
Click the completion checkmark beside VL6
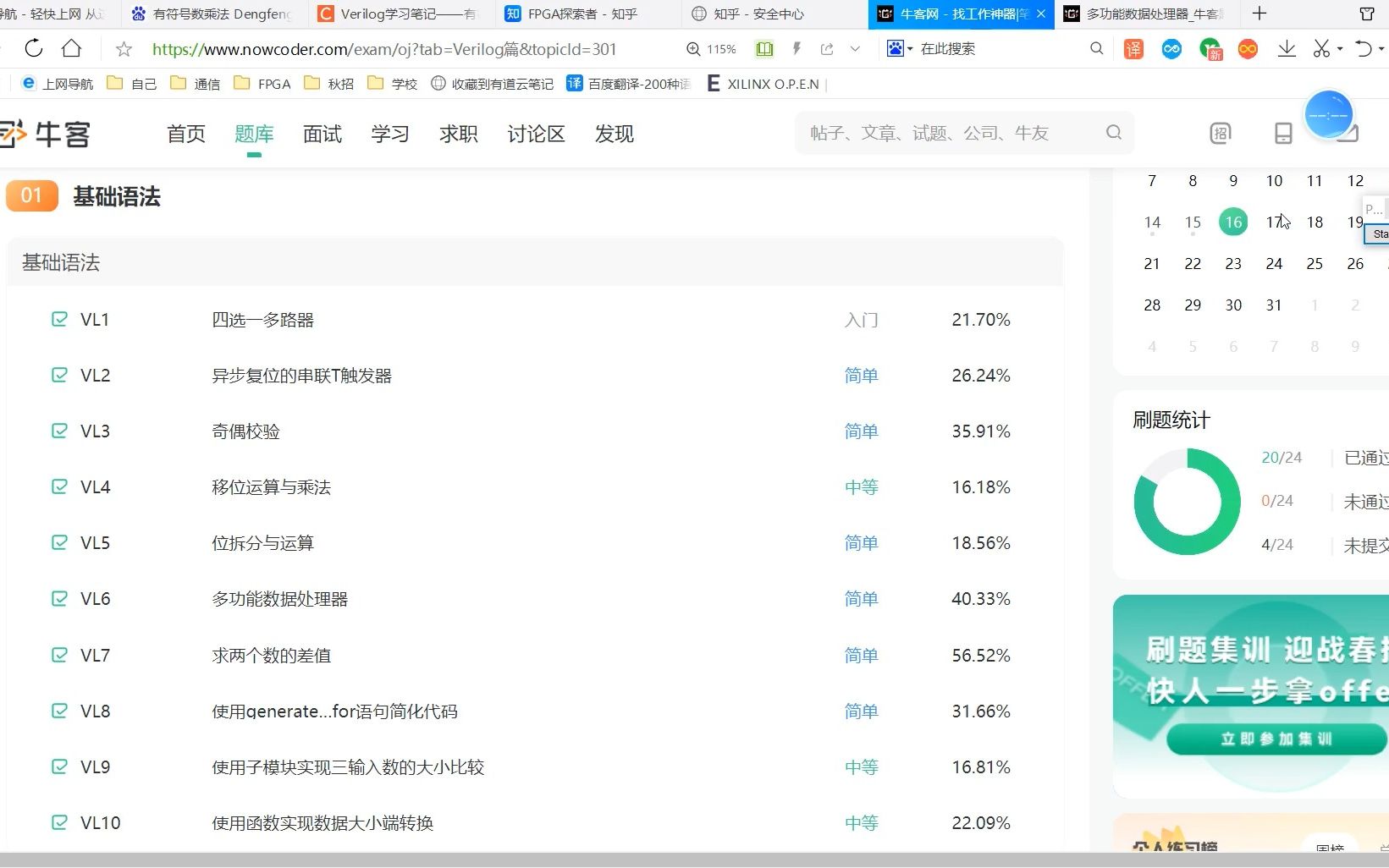[x=58, y=598]
